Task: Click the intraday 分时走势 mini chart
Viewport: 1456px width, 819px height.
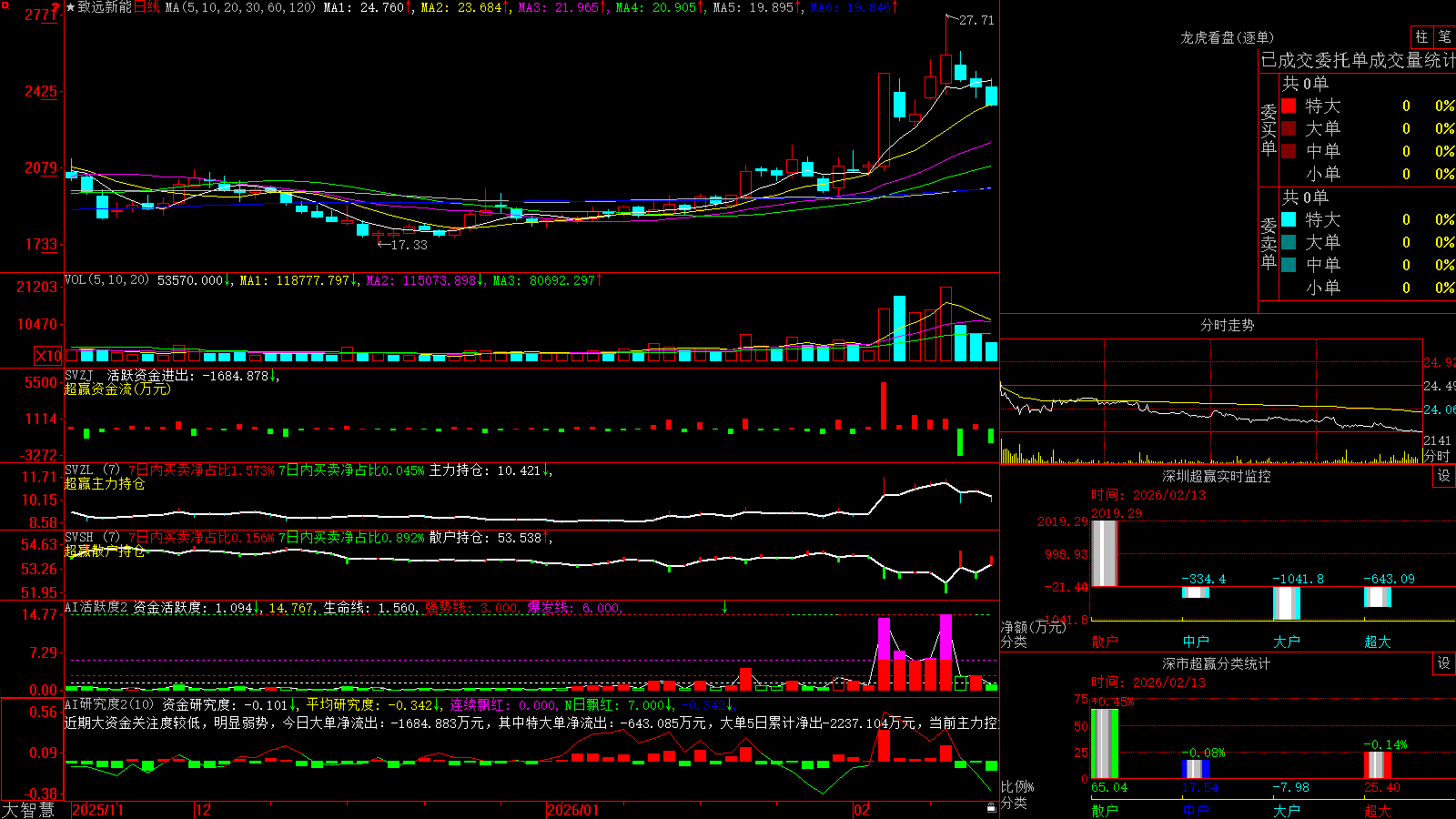Action: 1211,401
